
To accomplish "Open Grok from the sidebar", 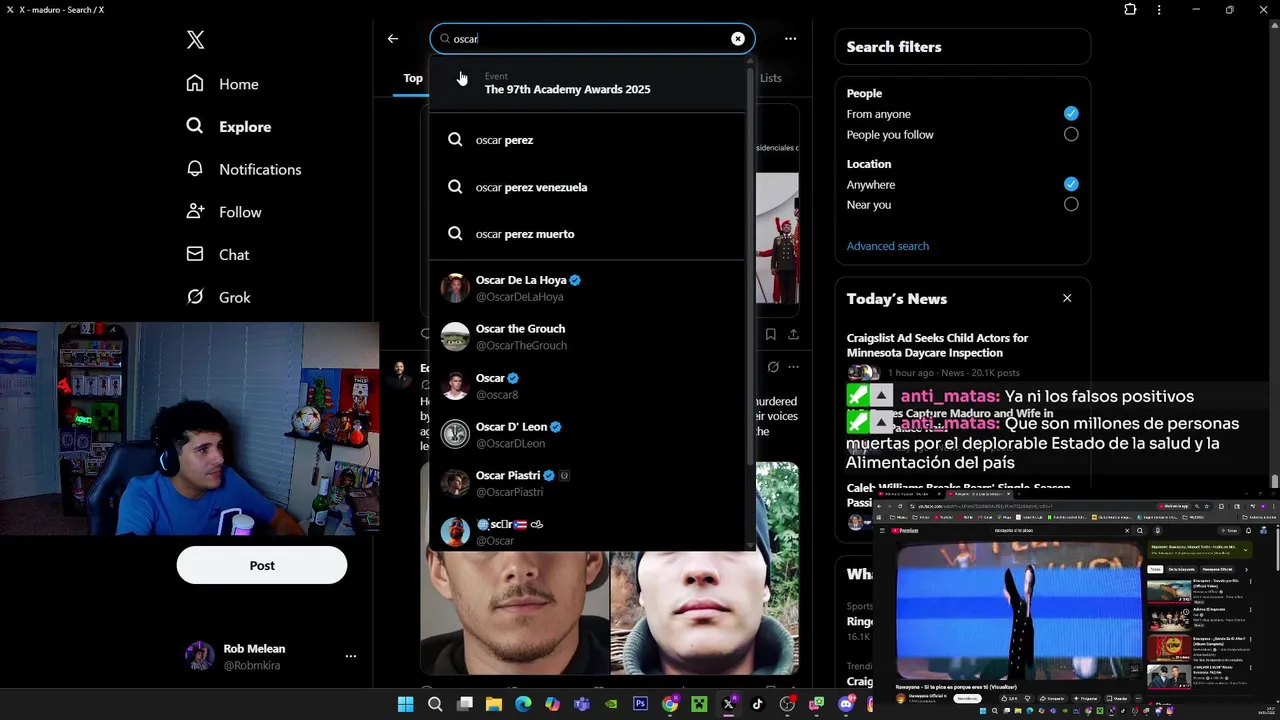I will (x=218, y=297).
